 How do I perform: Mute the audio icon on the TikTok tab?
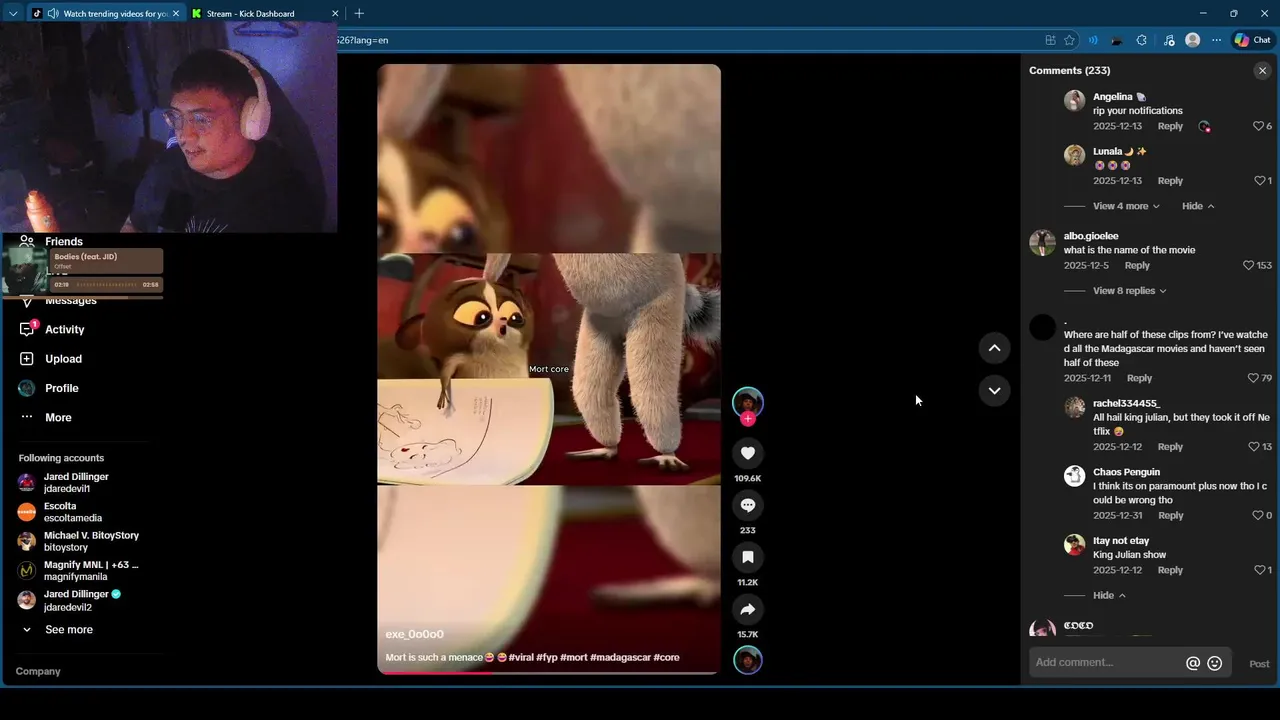[x=52, y=14]
